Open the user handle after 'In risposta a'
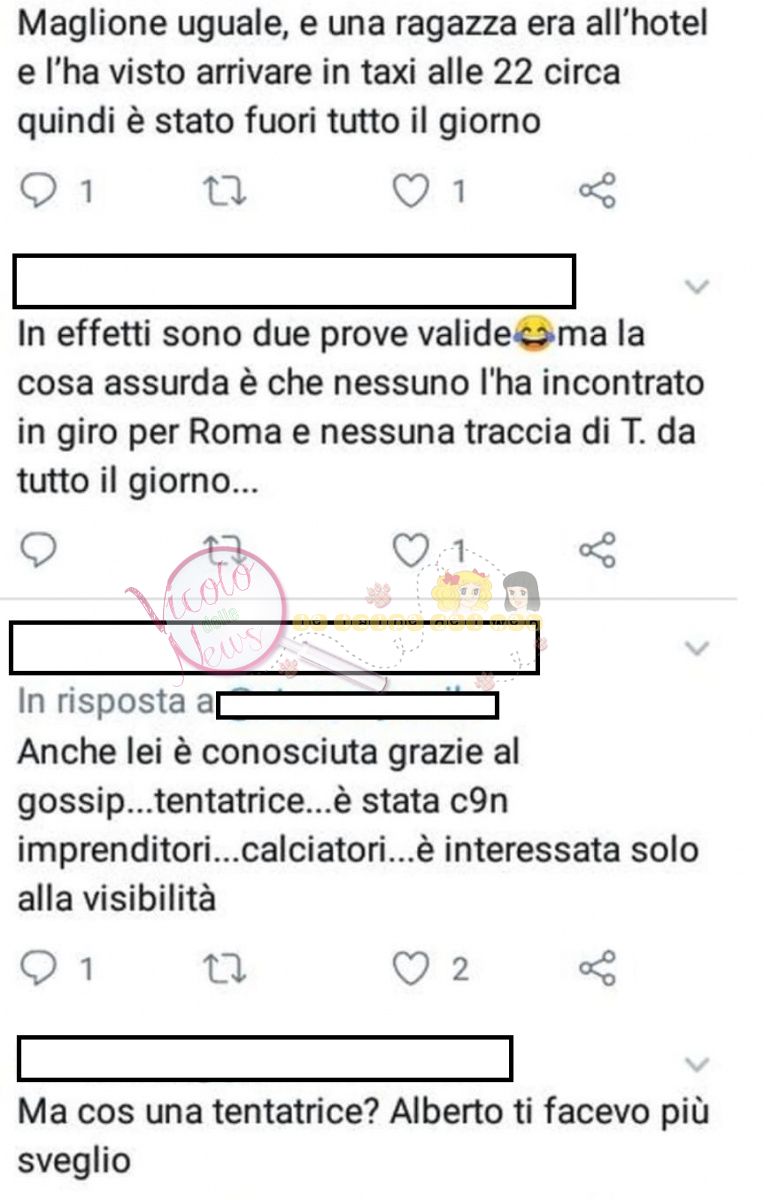 coord(357,704)
